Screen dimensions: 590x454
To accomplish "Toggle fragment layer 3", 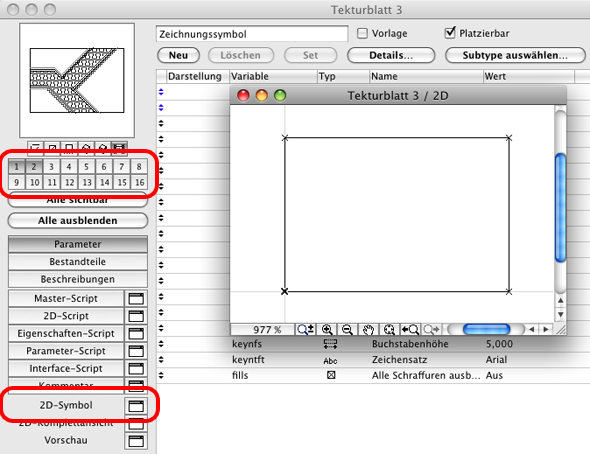I will [52, 167].
